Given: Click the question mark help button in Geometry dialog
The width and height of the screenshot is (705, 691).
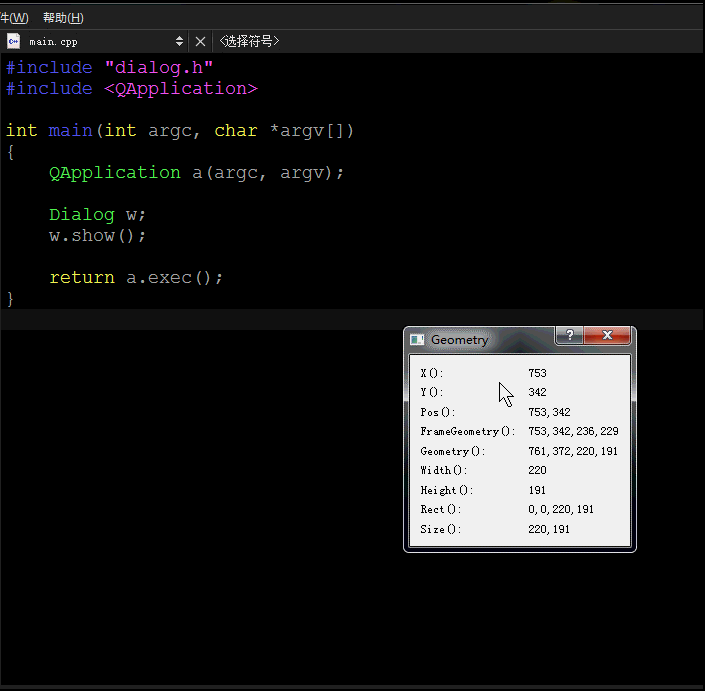Looking at the screenshot, I should (570, 335).
